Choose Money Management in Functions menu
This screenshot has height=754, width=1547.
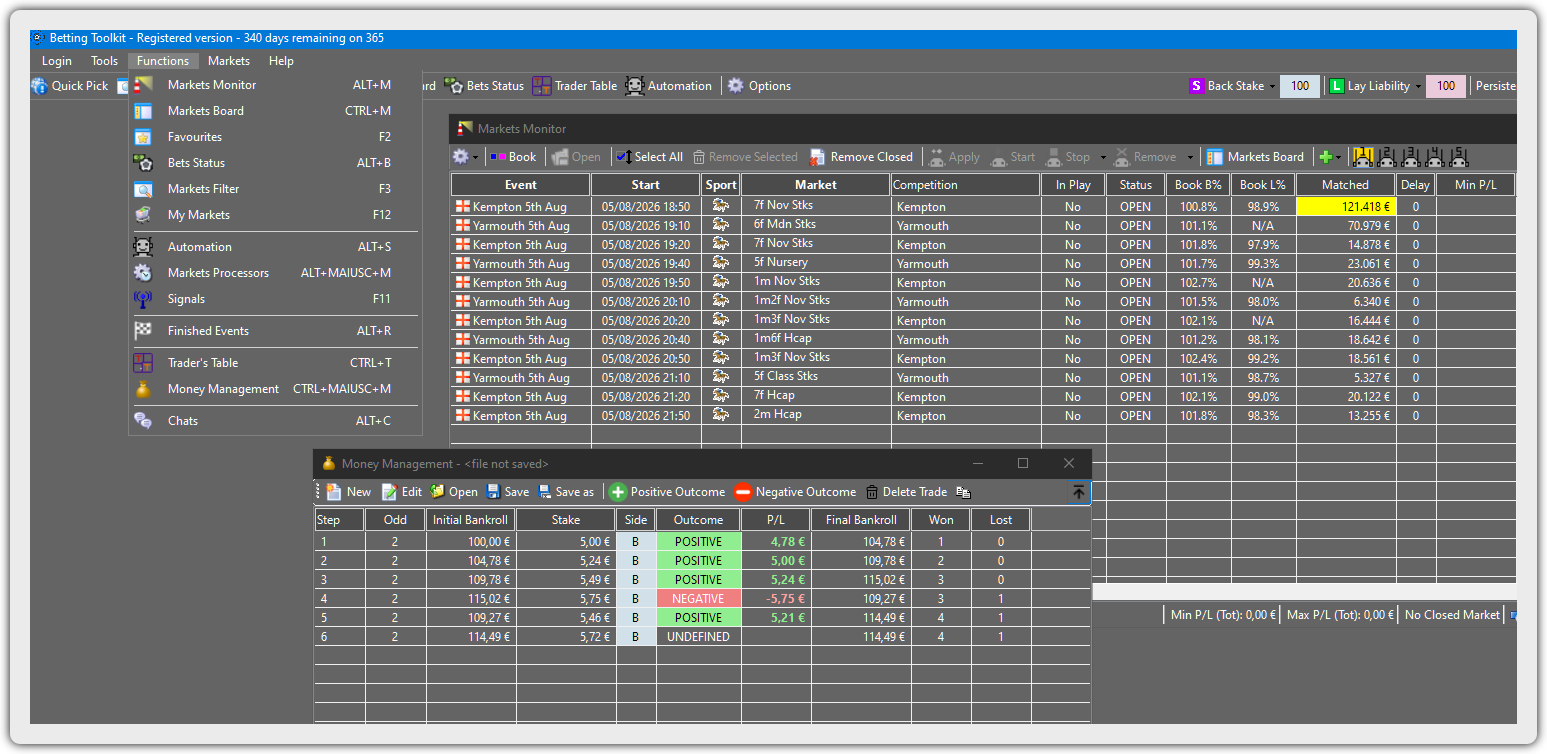click(x=275, y=389)
